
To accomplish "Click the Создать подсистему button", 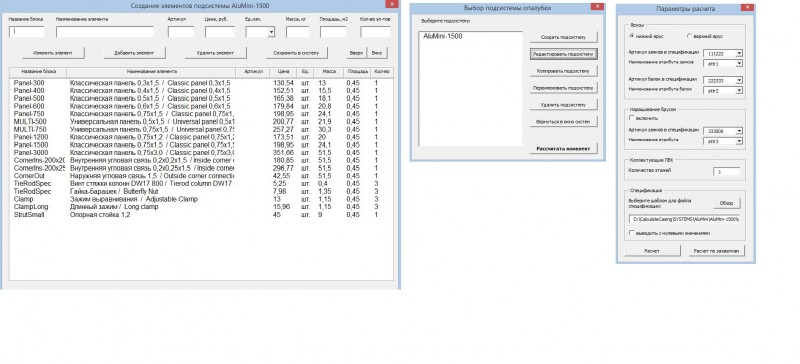I will tap(563, 37).
